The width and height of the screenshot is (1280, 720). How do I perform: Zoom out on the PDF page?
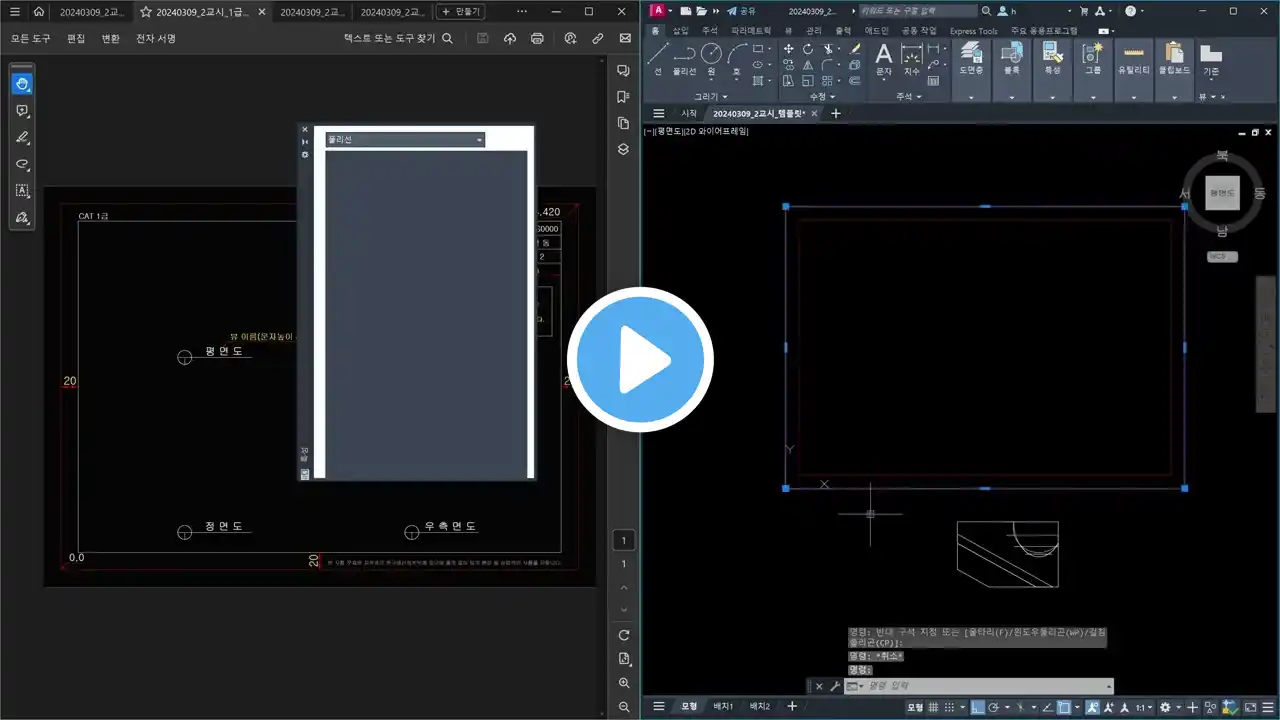(624, 707)
